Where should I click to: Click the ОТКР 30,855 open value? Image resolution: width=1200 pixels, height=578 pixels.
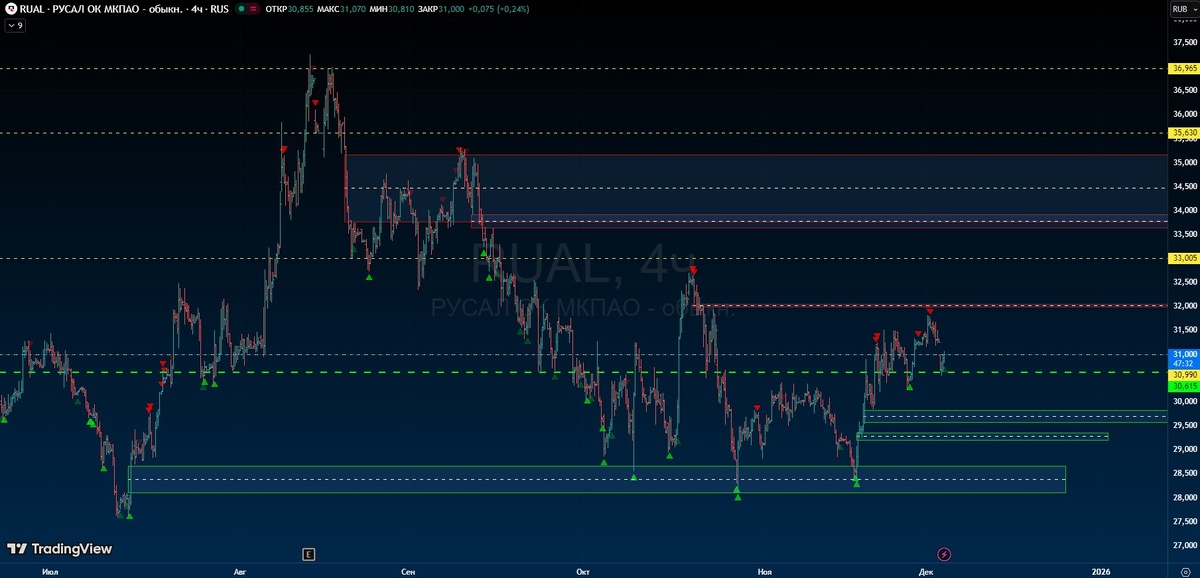(289, 8)
